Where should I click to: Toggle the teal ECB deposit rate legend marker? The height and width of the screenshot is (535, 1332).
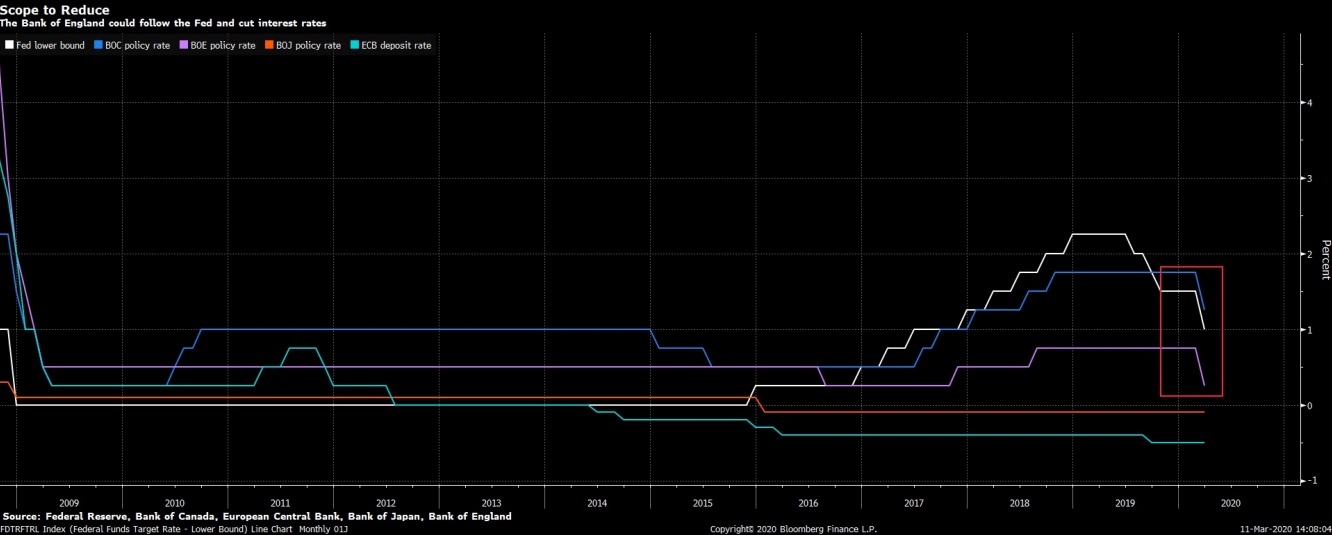tap(355, 45)
